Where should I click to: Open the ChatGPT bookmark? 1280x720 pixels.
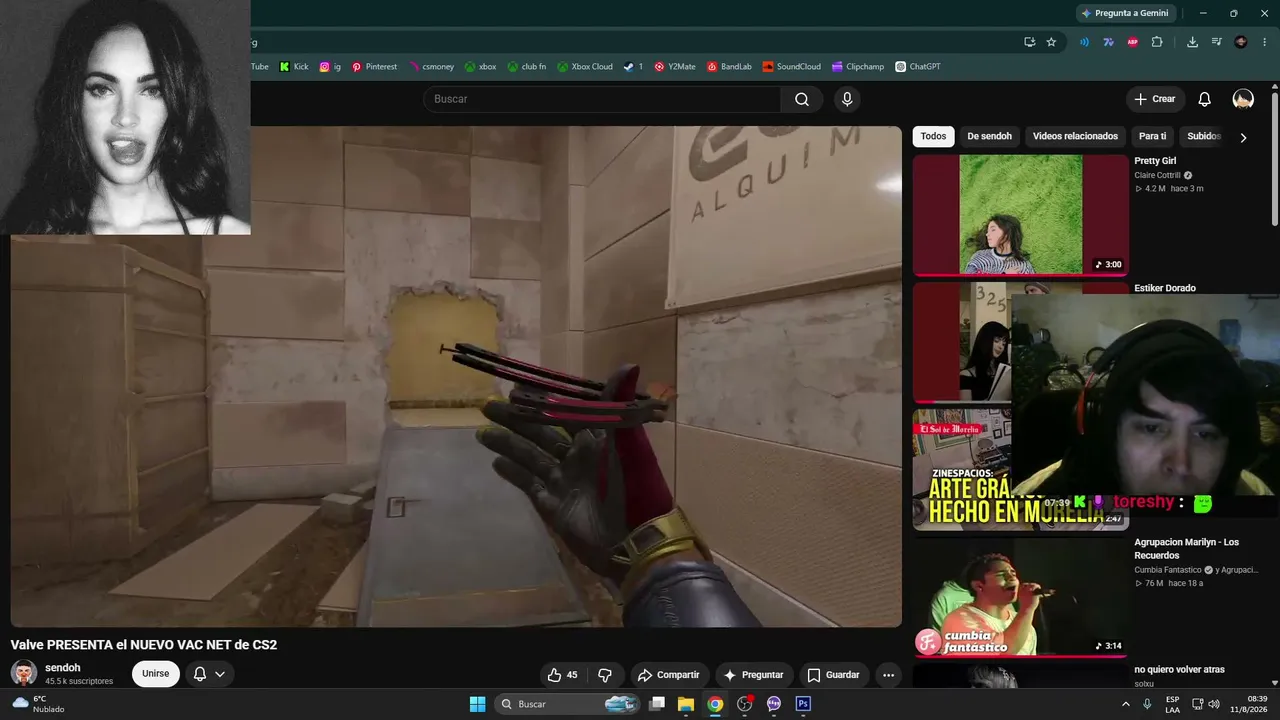[918, 67]
